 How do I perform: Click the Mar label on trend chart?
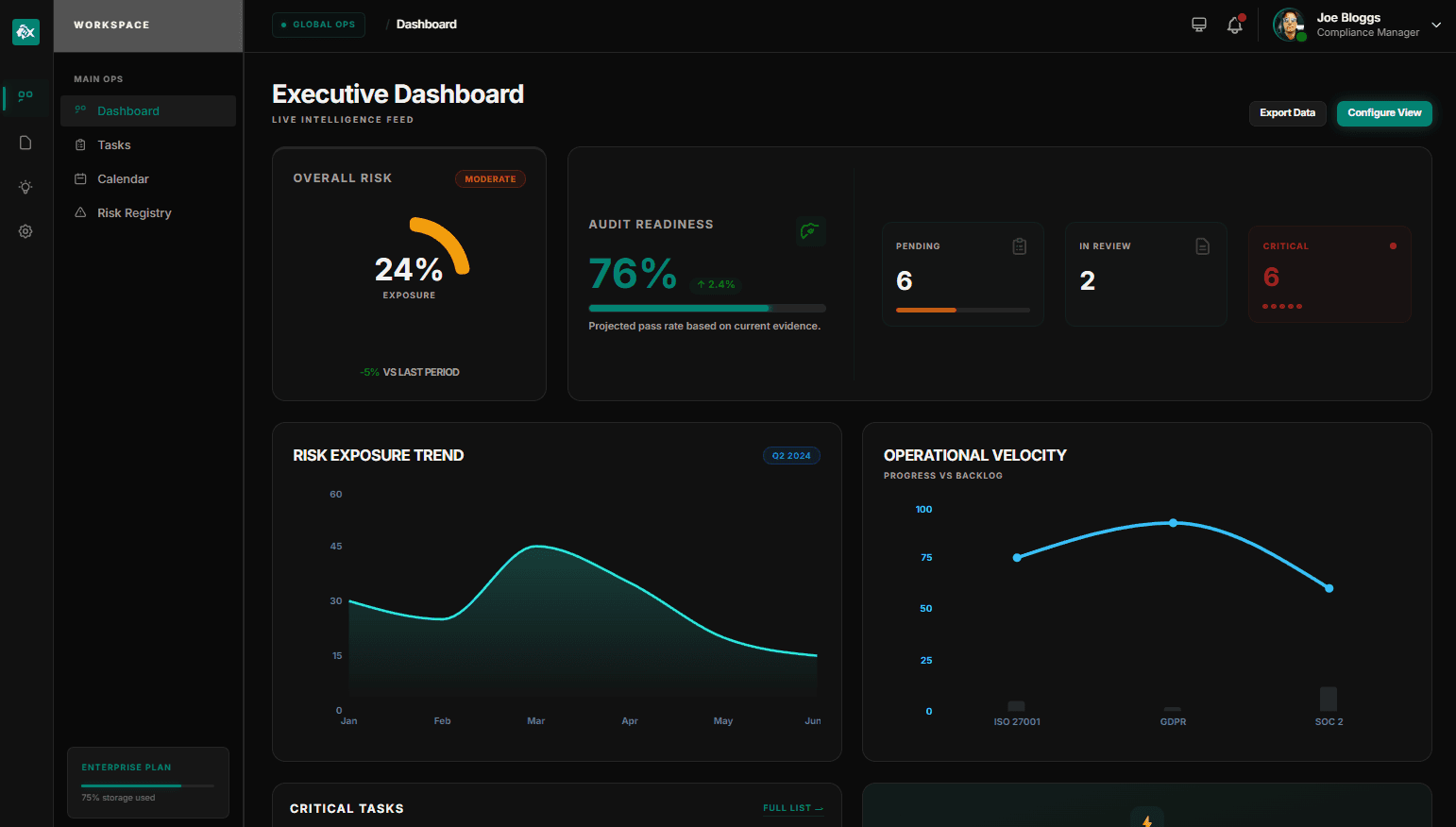(536, 721)
